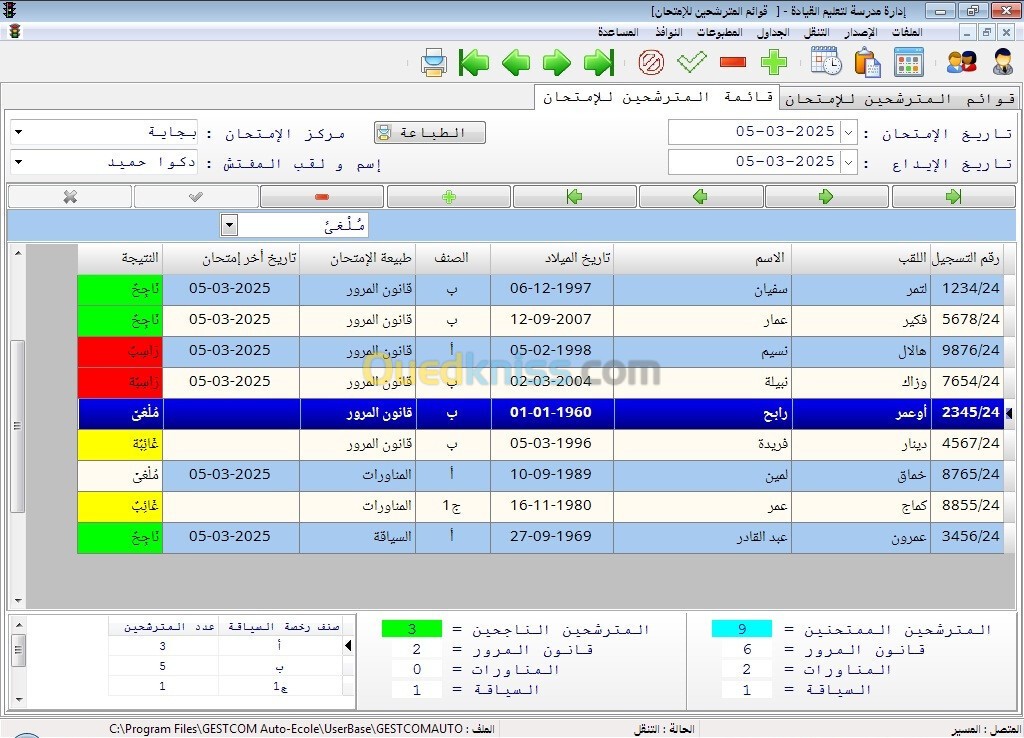Click the red minus delete icon in main toolbar
The height and width of the screenshot is (738, 1024).
tap(733, 63)
